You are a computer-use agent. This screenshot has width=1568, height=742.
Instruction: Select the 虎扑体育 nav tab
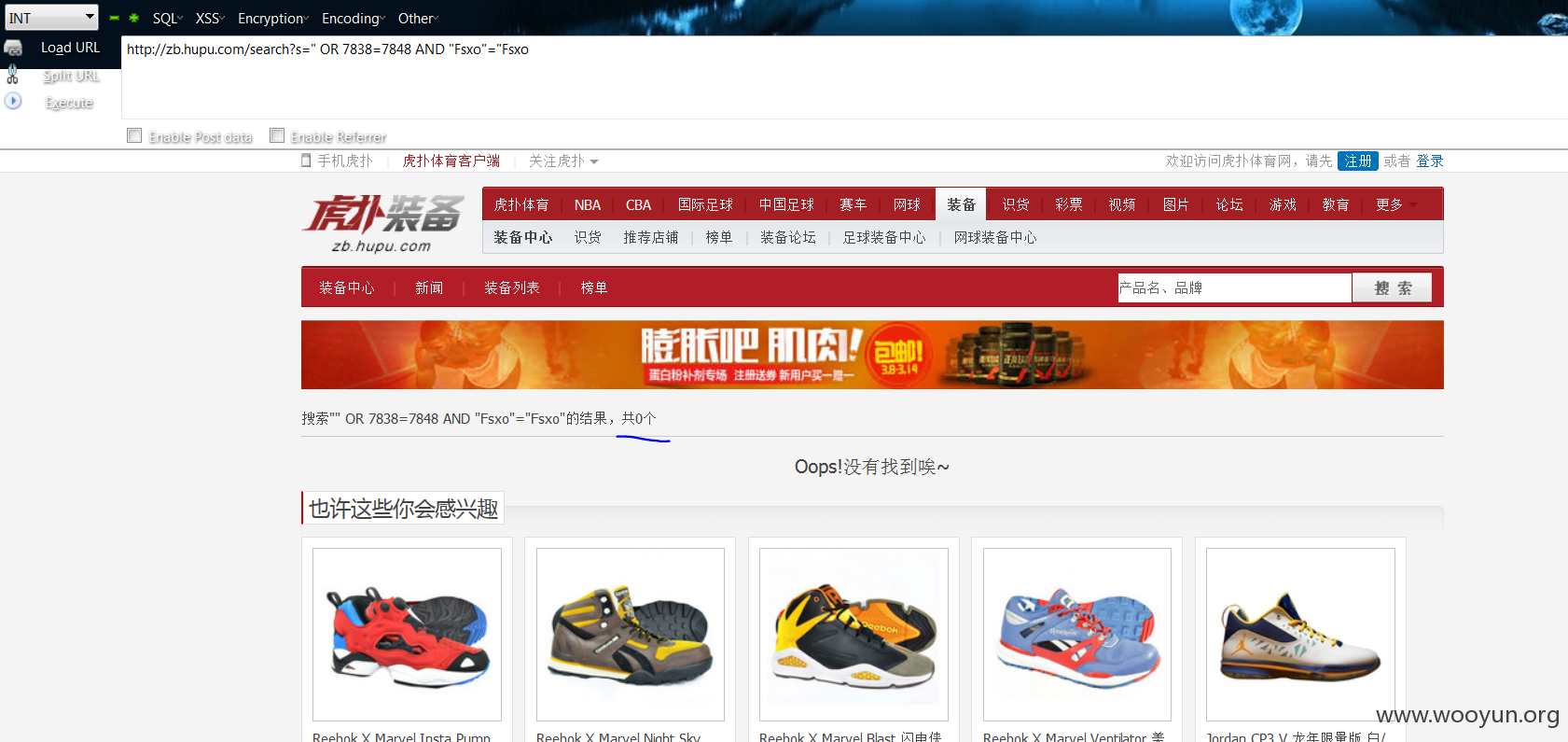tap(521, 204)
